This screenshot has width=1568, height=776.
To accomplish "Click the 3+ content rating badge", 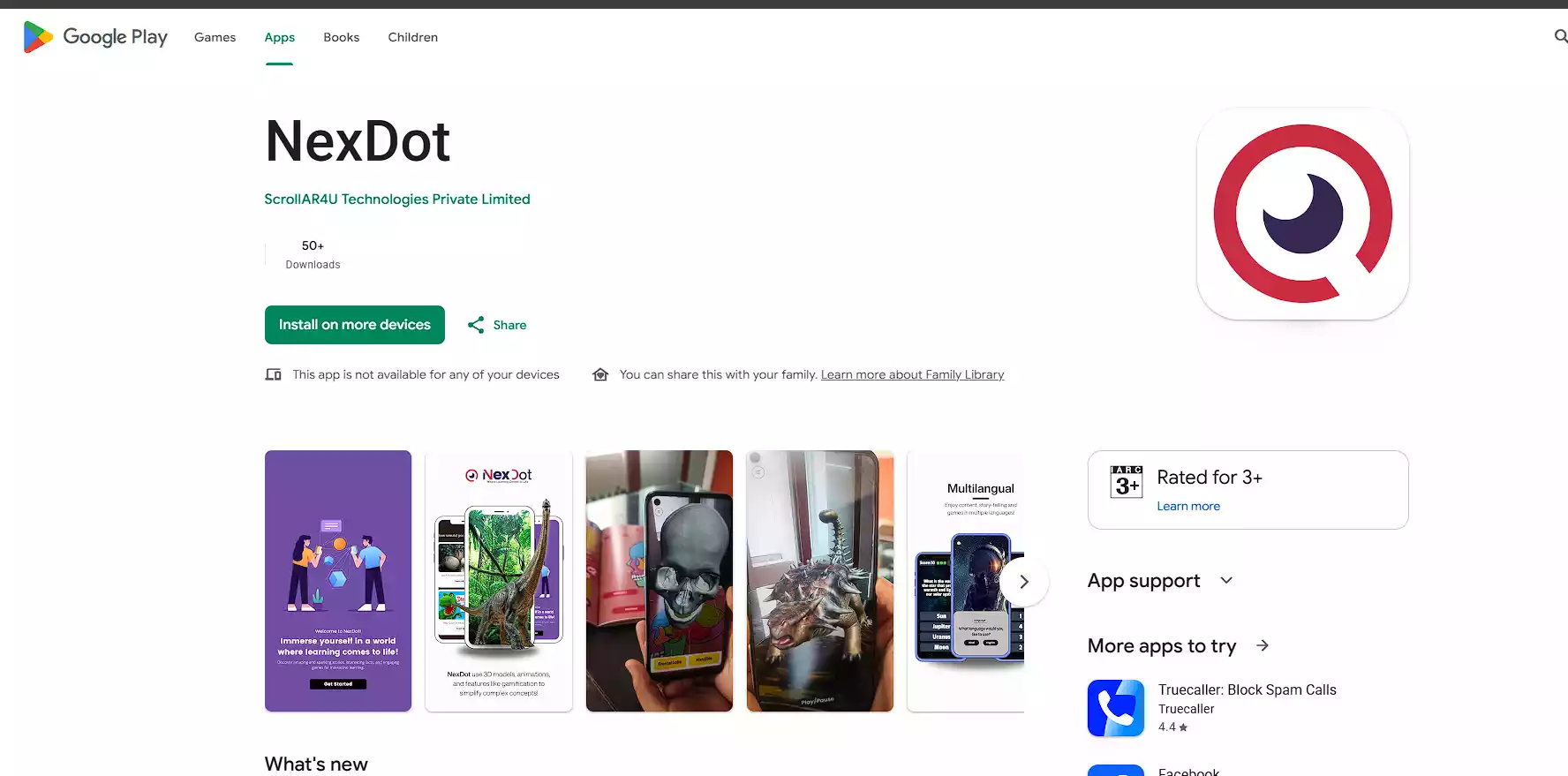I will (1127, 481).
